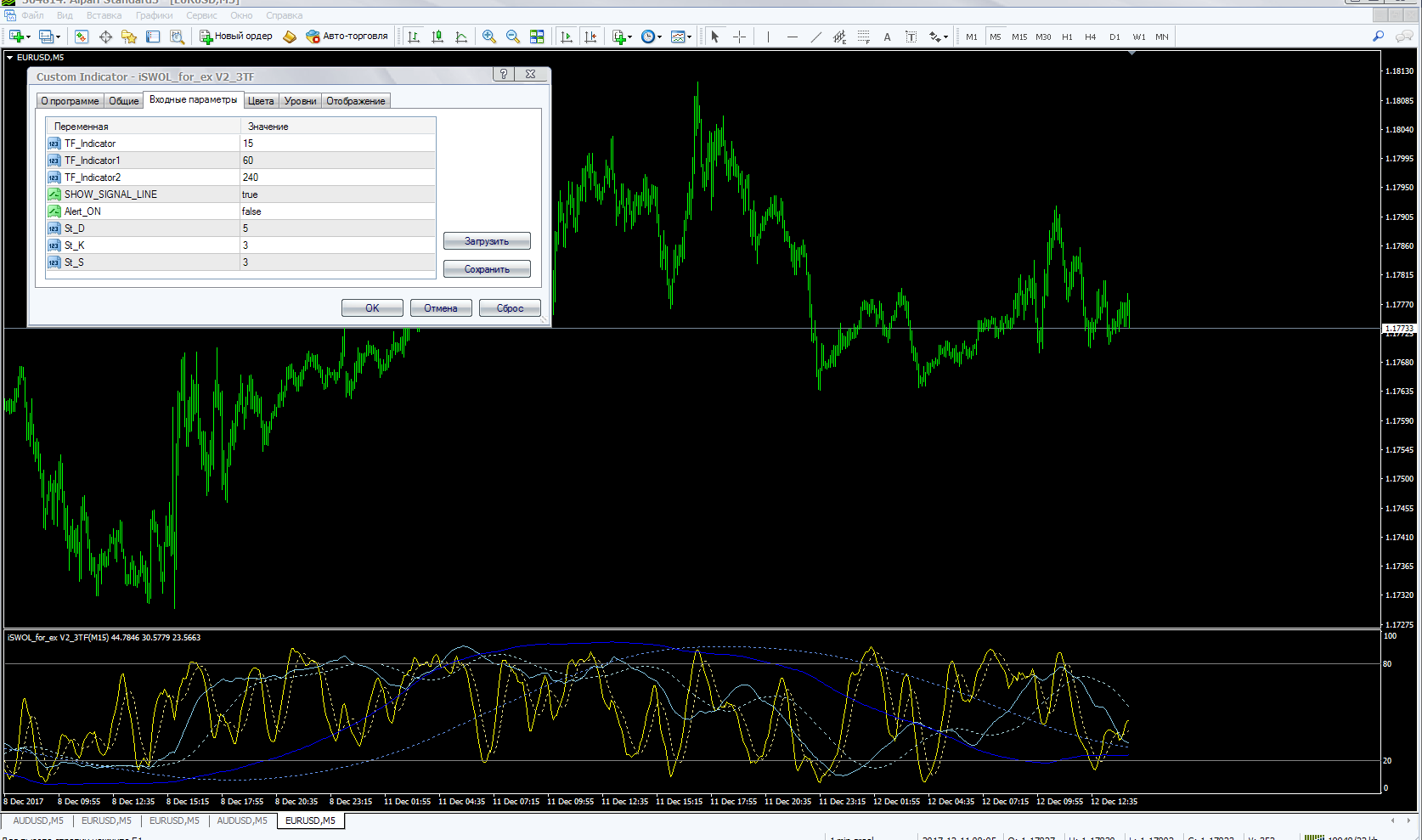Switch to the Цвета tab

pos(261,101)
